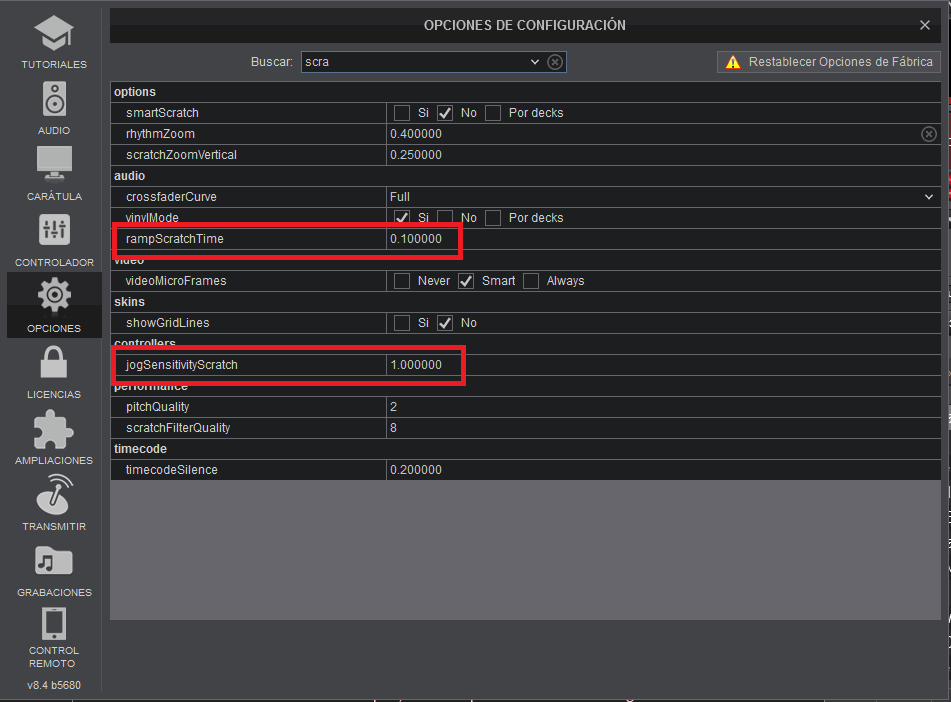951x702 pixels.
Task: Open the Ampliaciones puzzle piece icon
Action: (54, 428)
